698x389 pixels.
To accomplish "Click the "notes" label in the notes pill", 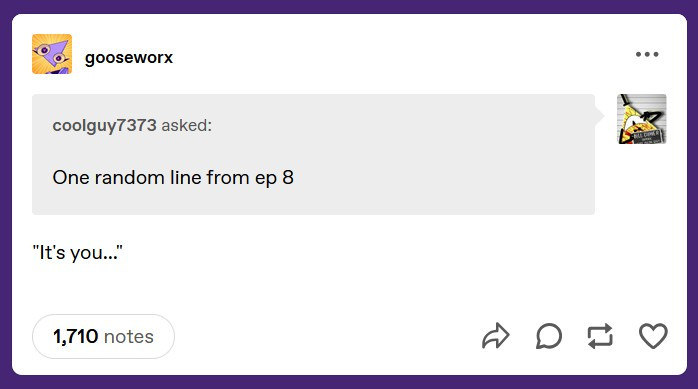I will click(129, 337).
